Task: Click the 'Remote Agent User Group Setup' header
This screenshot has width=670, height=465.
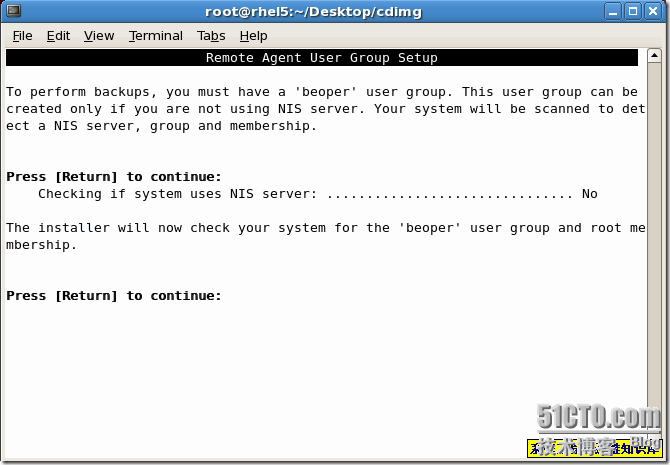Action: (322, 58)
